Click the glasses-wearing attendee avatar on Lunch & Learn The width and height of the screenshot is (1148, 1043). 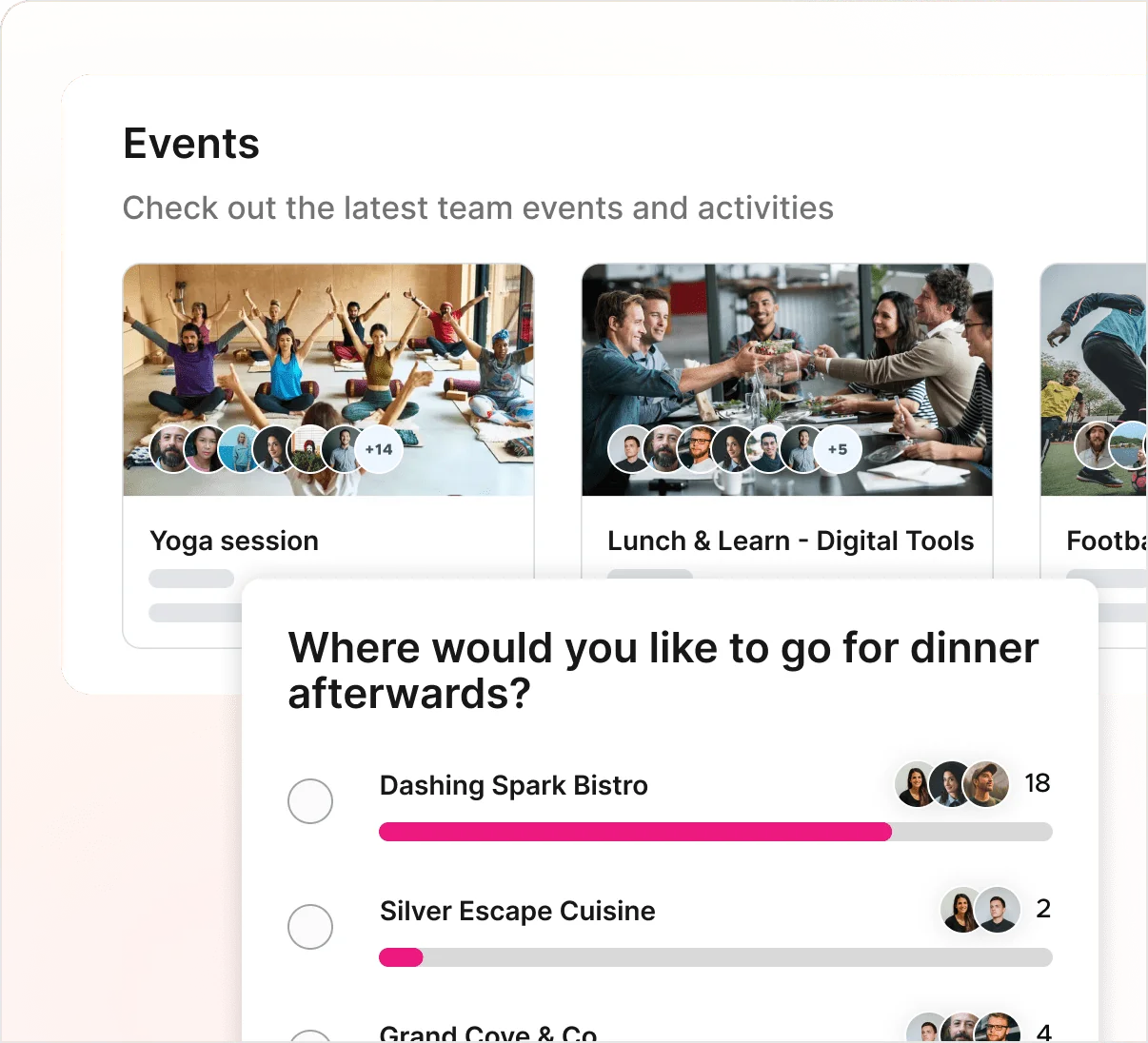(x=698, y=448)
